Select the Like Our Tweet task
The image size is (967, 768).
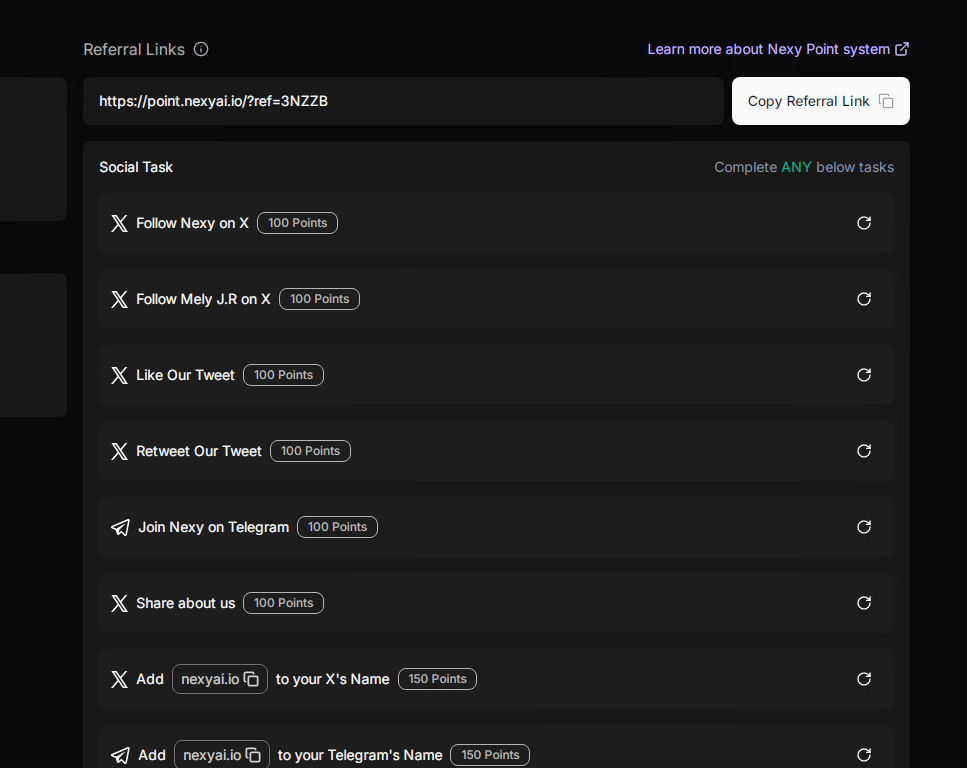[496, 375]
